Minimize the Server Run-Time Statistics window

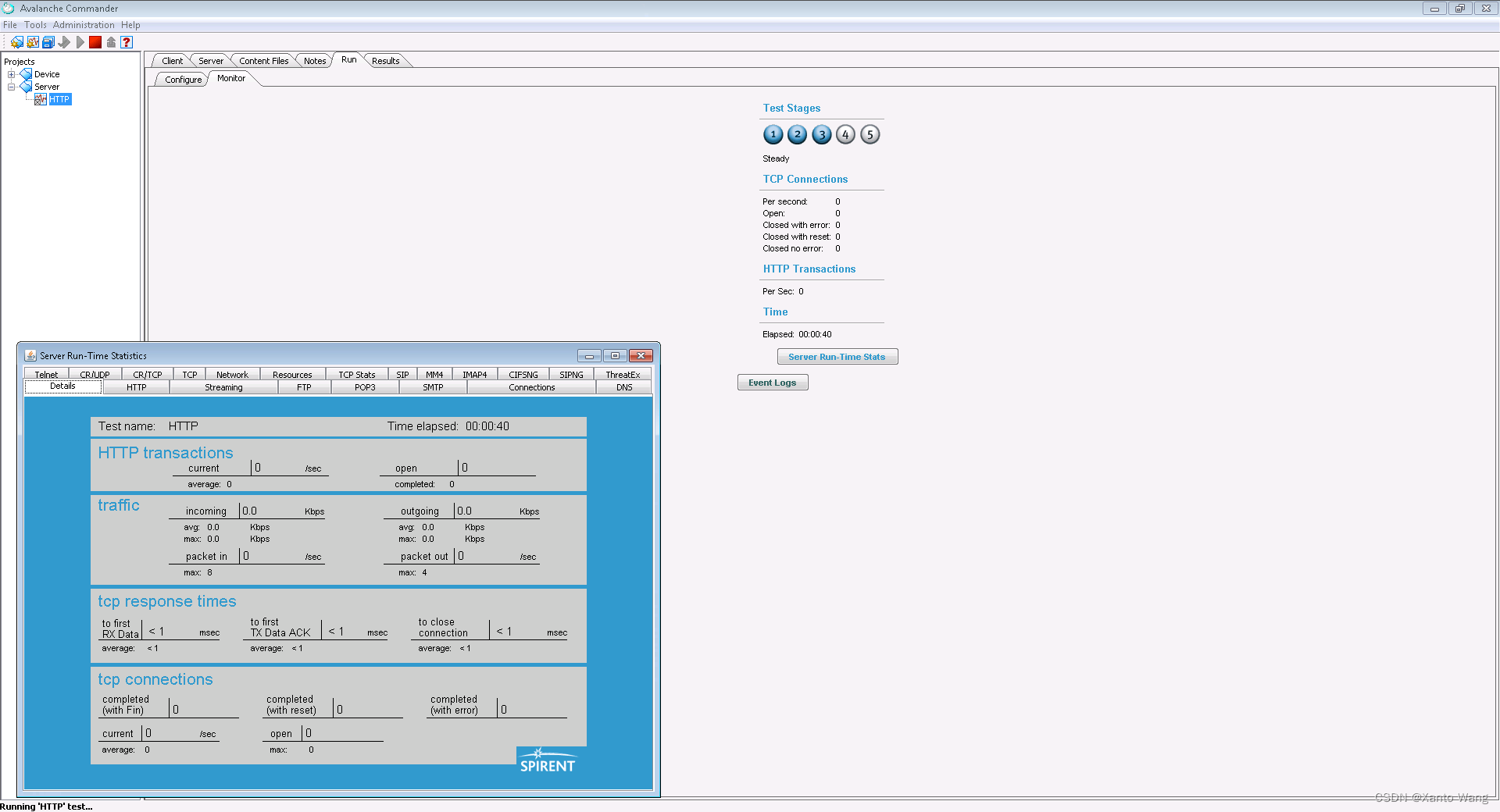tap(589, 355)
